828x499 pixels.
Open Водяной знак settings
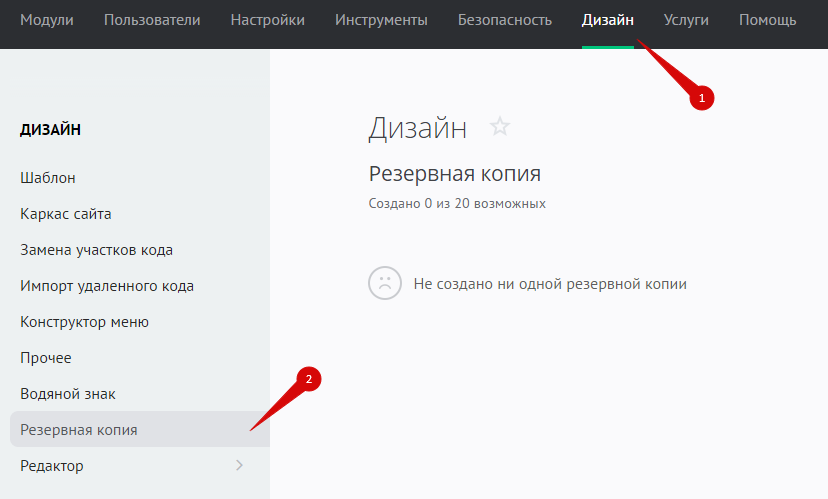[68, 394]
